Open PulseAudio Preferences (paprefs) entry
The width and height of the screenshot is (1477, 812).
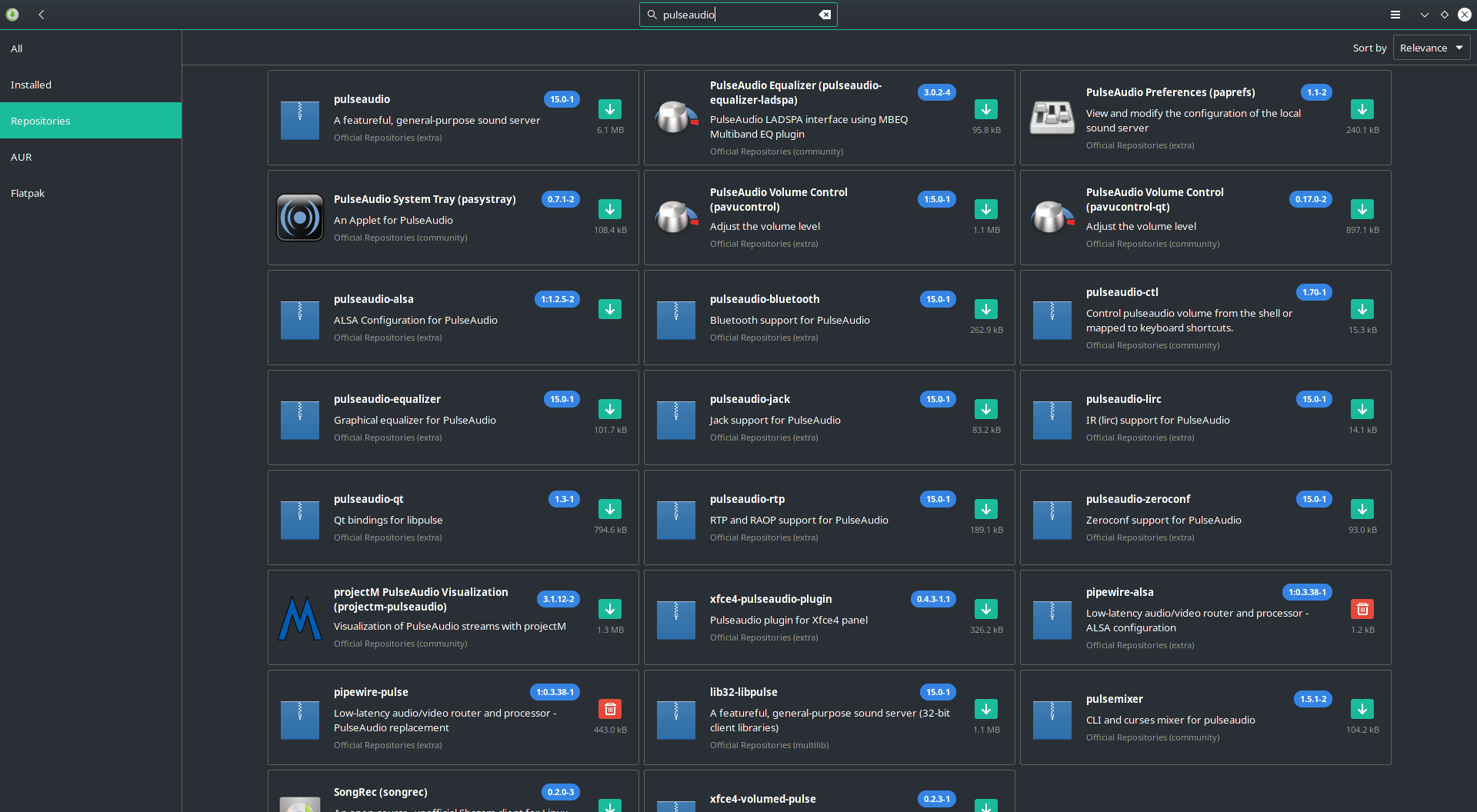click(1169, 92)
